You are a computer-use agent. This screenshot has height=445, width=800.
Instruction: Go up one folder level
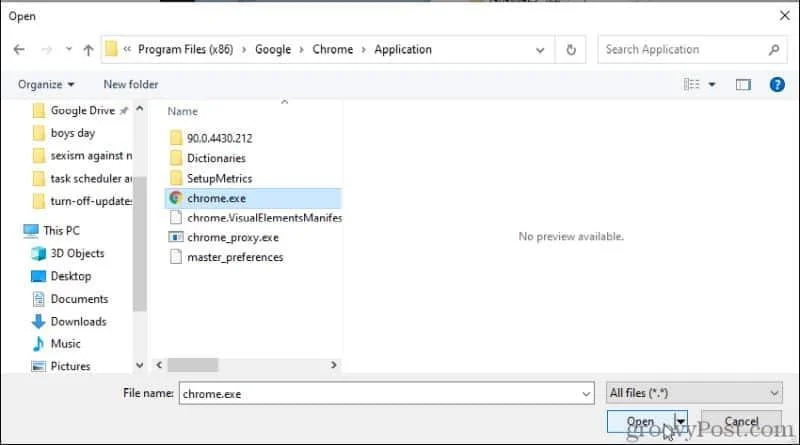coord(88,50)
